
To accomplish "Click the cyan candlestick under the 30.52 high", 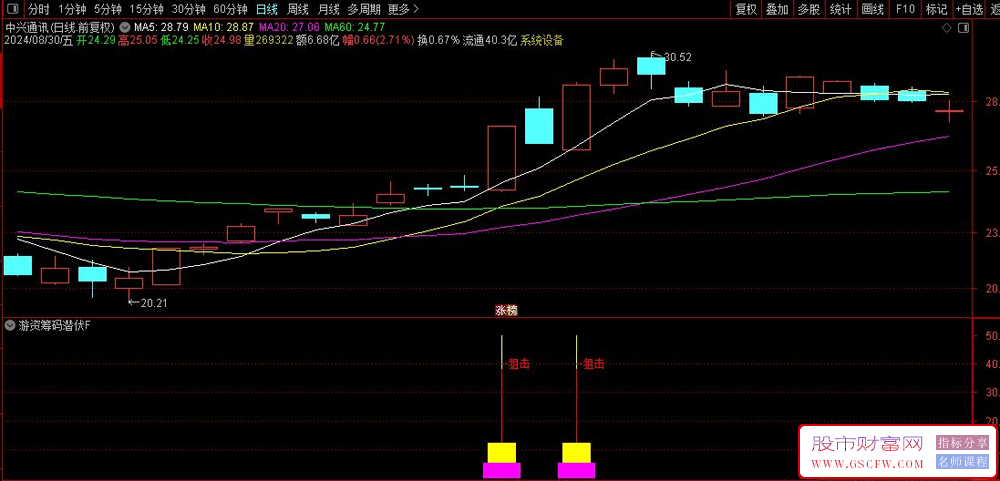I will point(651,66).
